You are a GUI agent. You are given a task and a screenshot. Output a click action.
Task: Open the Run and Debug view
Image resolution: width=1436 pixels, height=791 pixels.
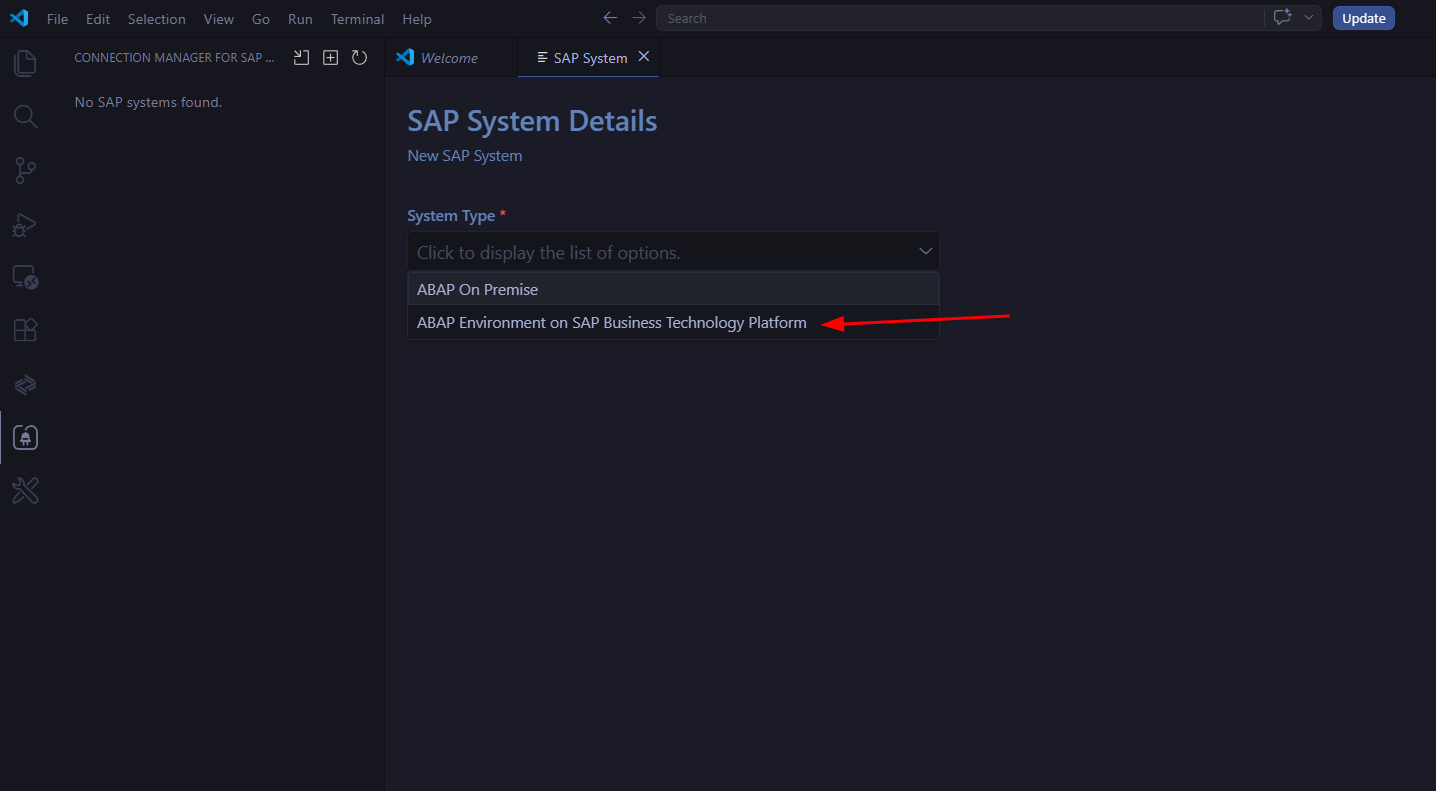click(25, 224)
